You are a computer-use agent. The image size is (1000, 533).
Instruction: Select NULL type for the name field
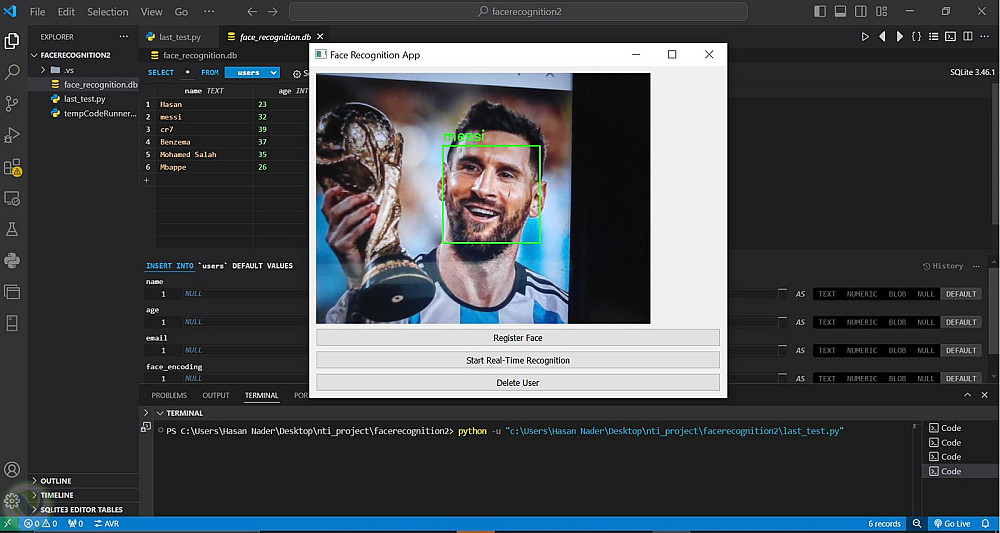925,294
